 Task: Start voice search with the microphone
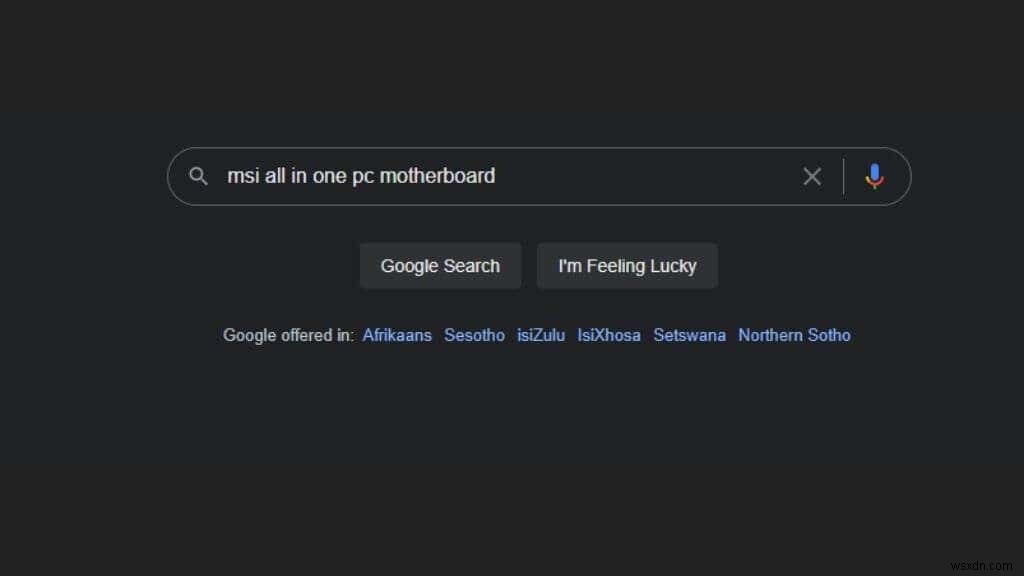874,176
